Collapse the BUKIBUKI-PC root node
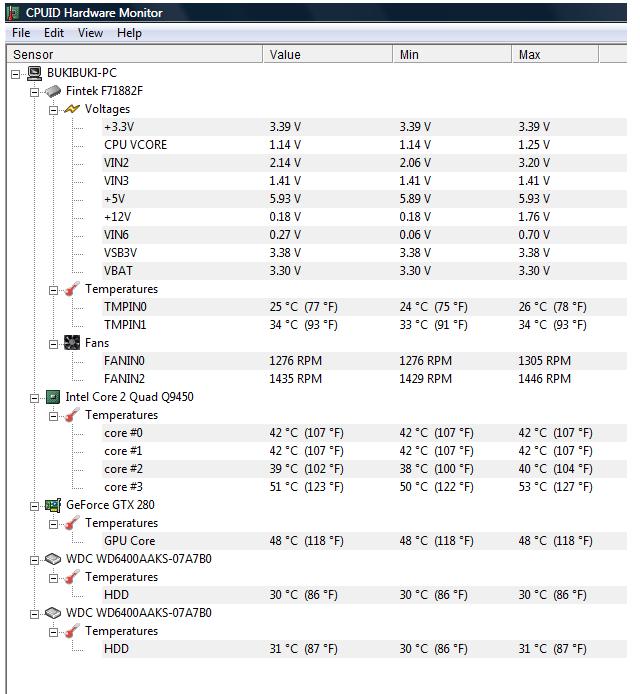 [x=15, y=74]
